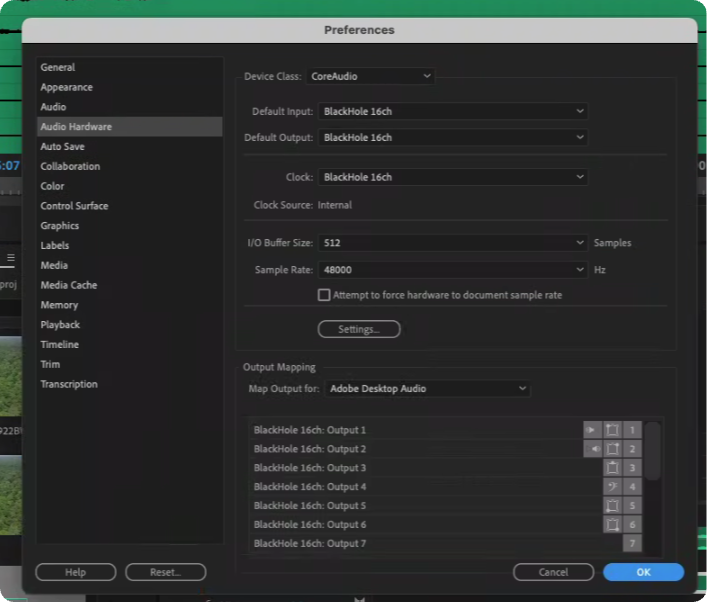This screenshot has height=602, width=707.
Task: Click the Help button
Action: click(x=75, y=572)
